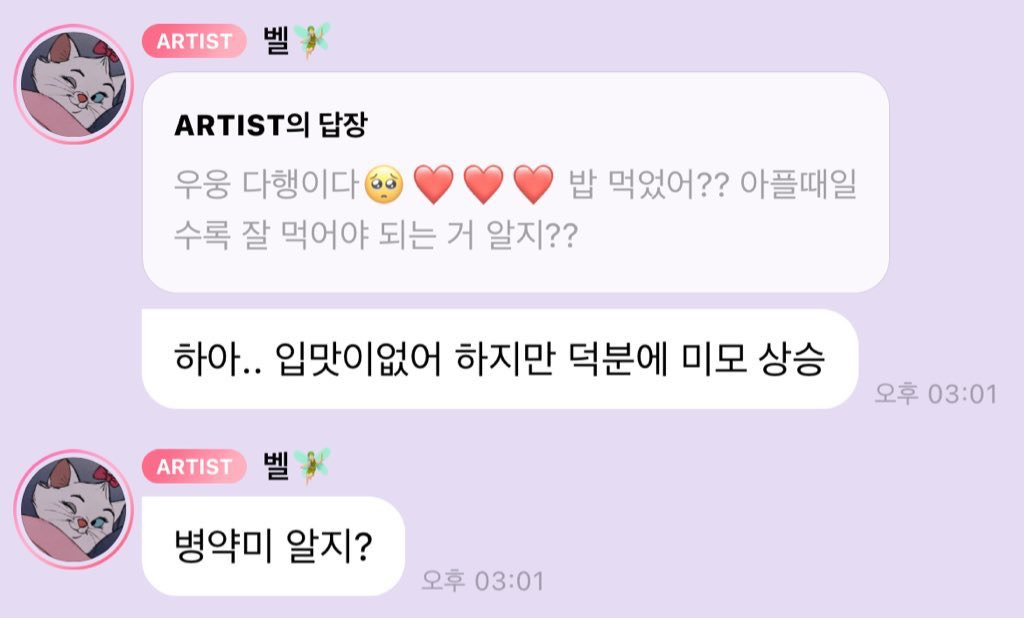Screen dimensions: 1024x618
Task: Open the second message's cat profile avatar
Action: pyautogui.click(x=74, y=509)
